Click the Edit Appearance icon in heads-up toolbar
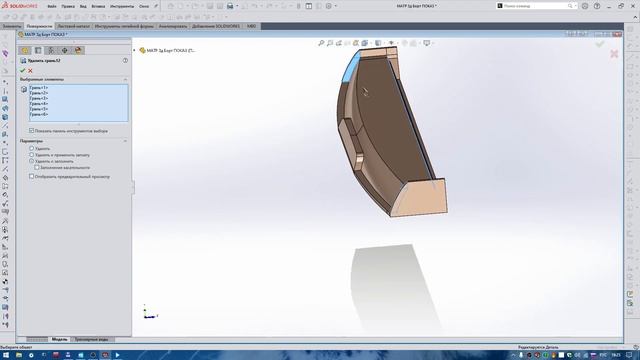 pos(404,43)
